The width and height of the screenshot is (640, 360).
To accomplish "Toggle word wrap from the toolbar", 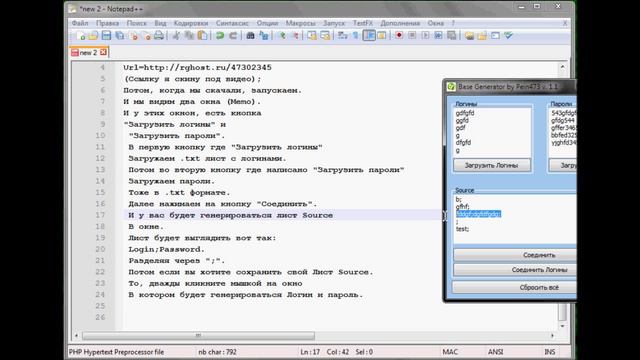I will coord(342,36).
